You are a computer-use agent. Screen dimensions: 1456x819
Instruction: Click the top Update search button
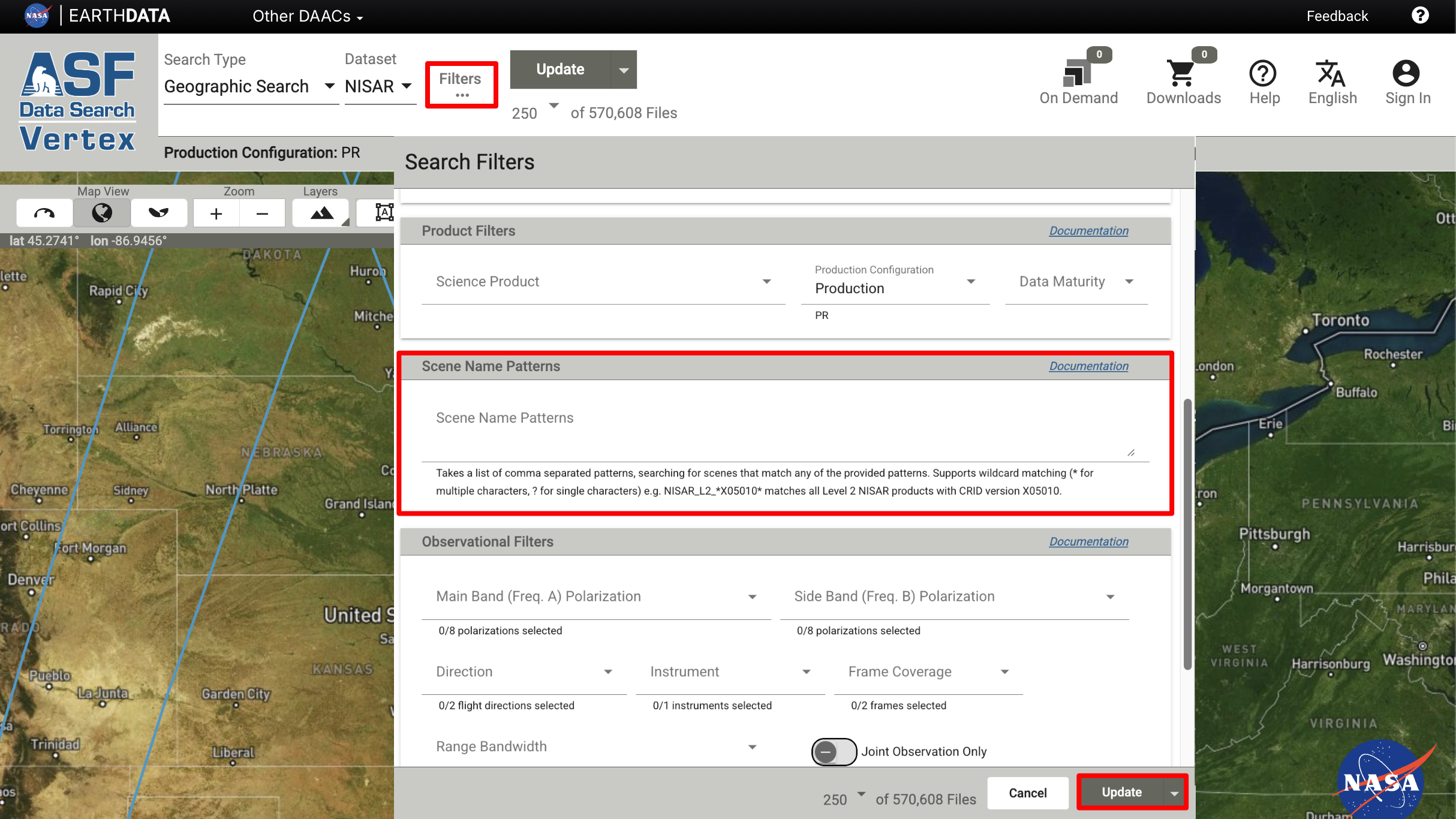tap(560, 70)
